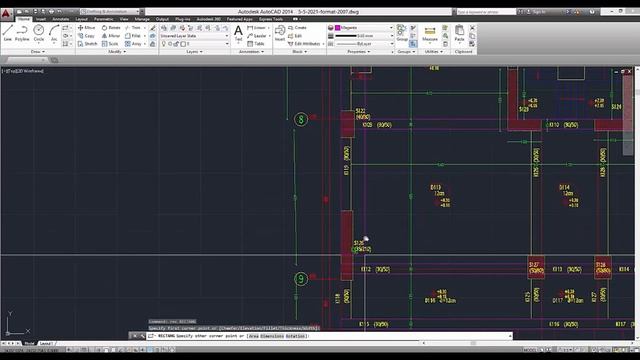This screenshot has height=360, width=640.
Task: Expand the Annotation panel
Action: pos(251,52)
